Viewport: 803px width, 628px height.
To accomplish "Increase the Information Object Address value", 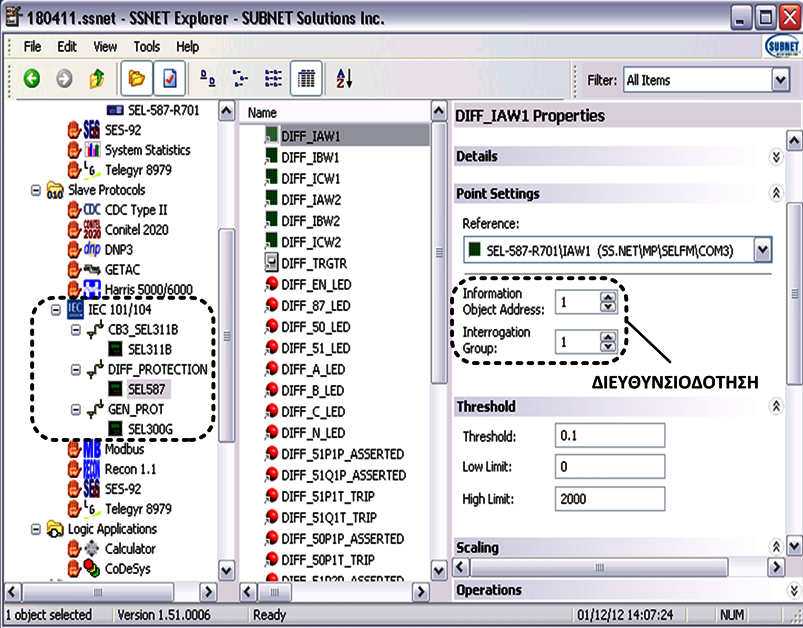I will pos(608,297).
